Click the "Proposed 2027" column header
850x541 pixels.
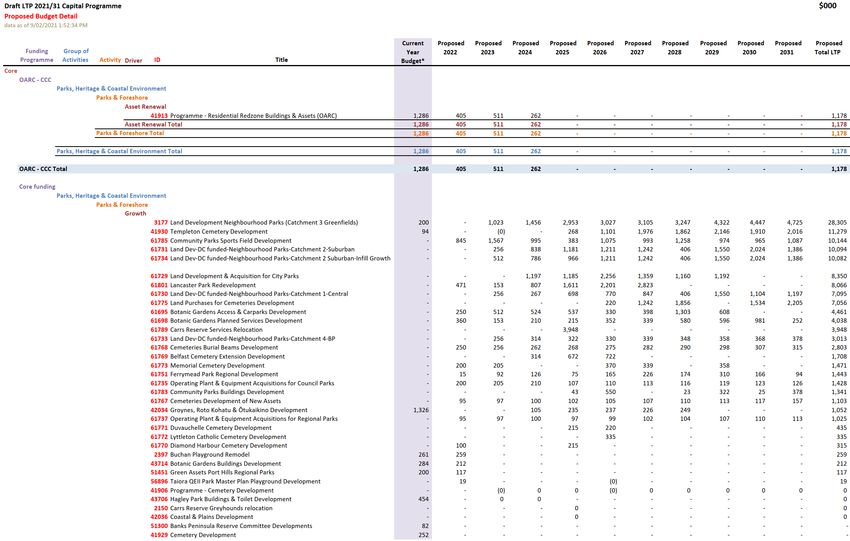638,48
